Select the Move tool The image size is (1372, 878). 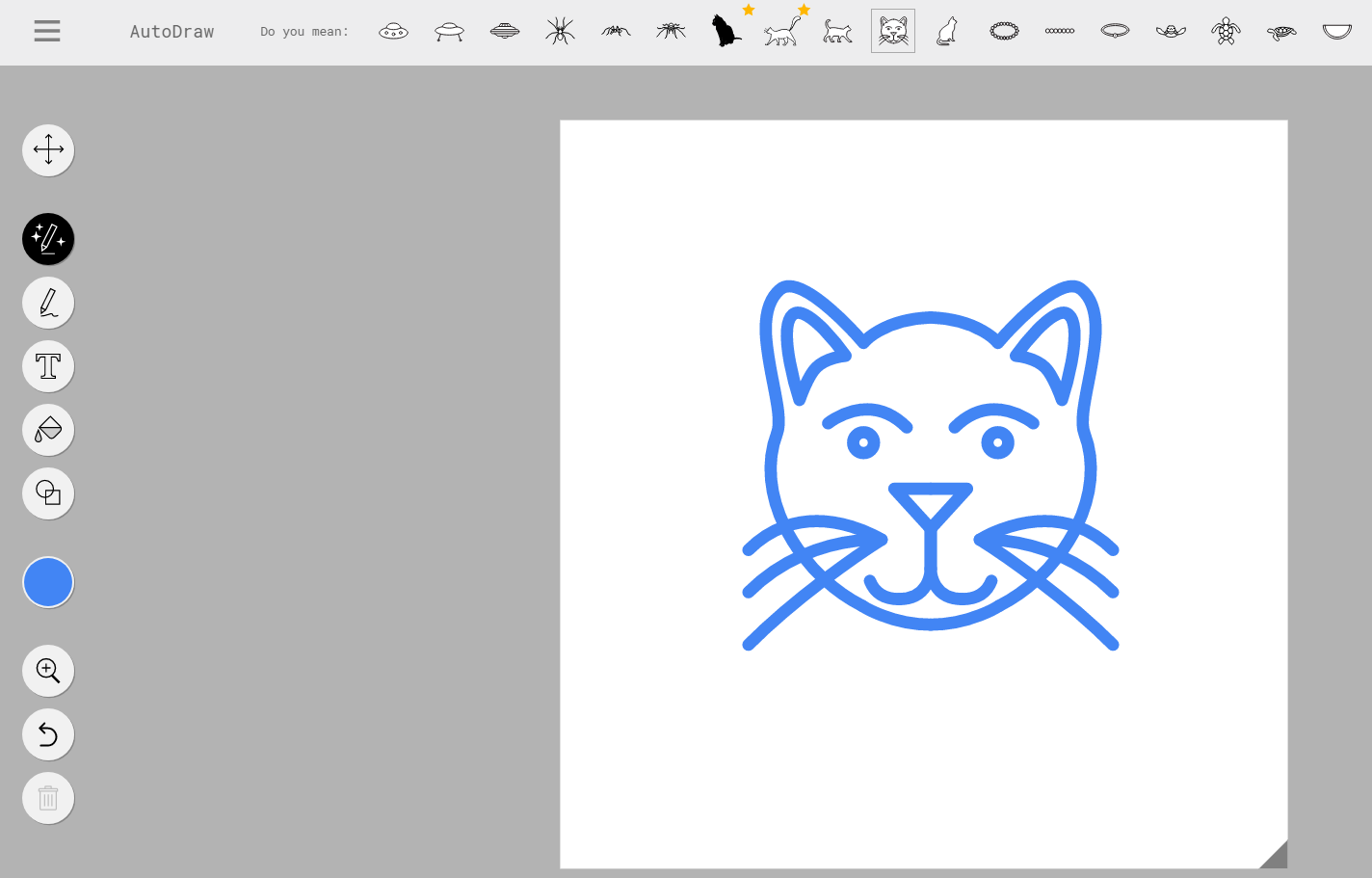48,150
